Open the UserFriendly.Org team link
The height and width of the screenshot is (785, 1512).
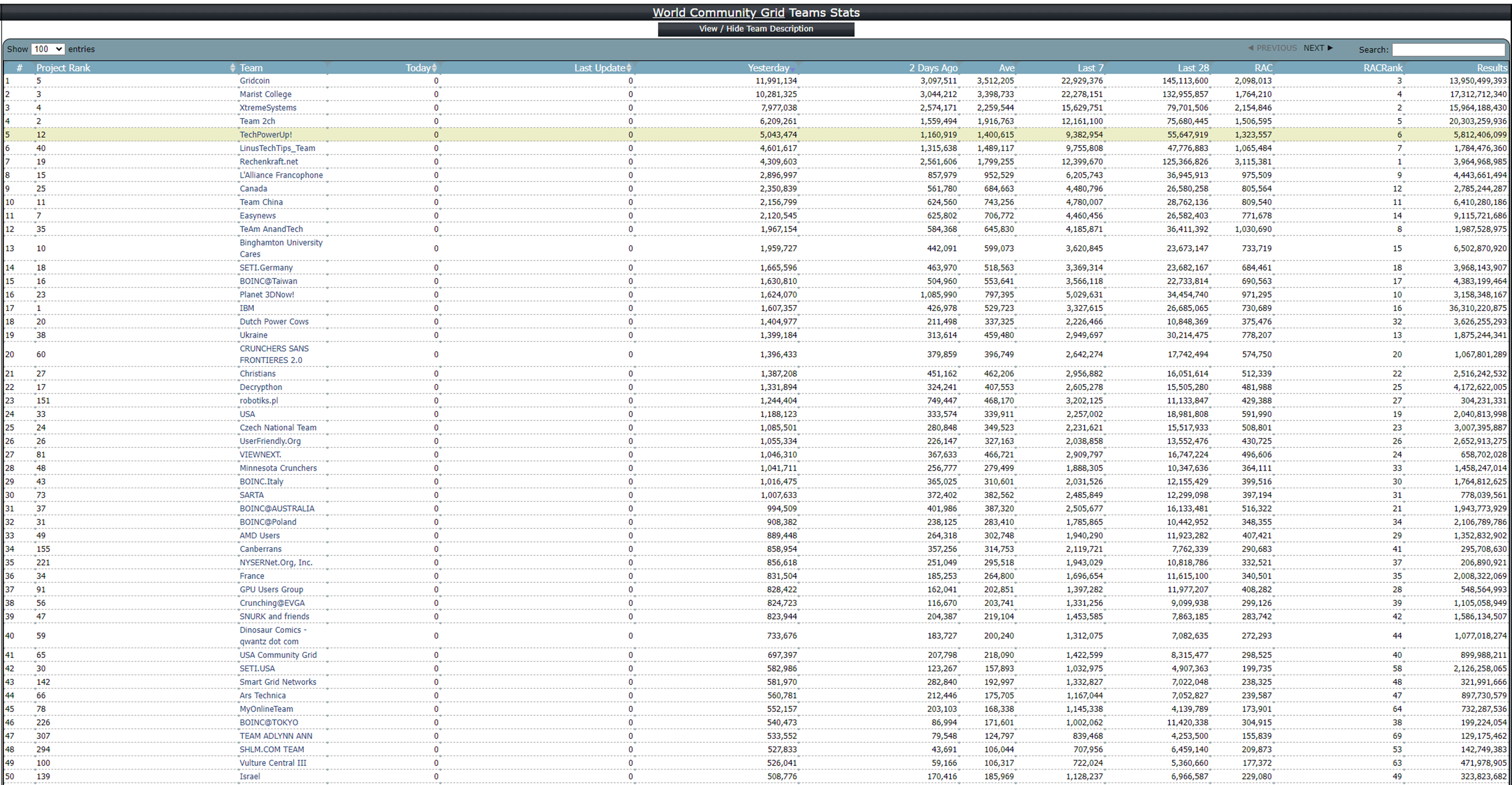pos(270,441)
